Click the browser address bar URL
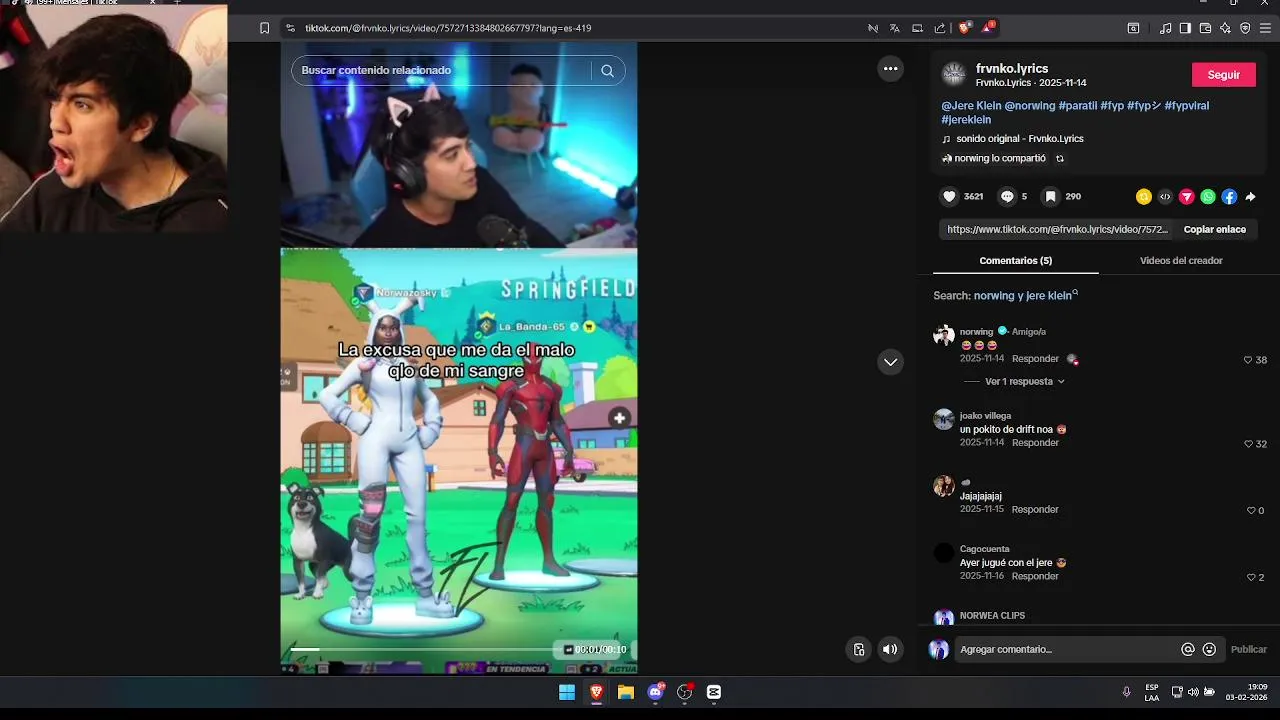 click(448, 28)
